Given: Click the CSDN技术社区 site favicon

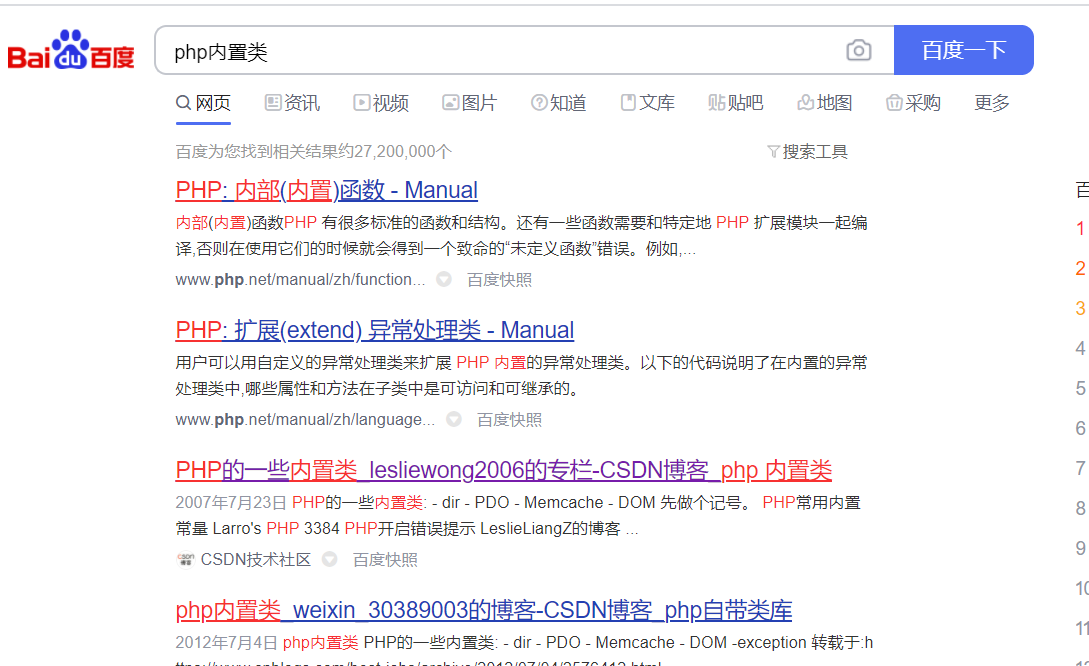Looking at the screenshot, I should pos(186,560).
